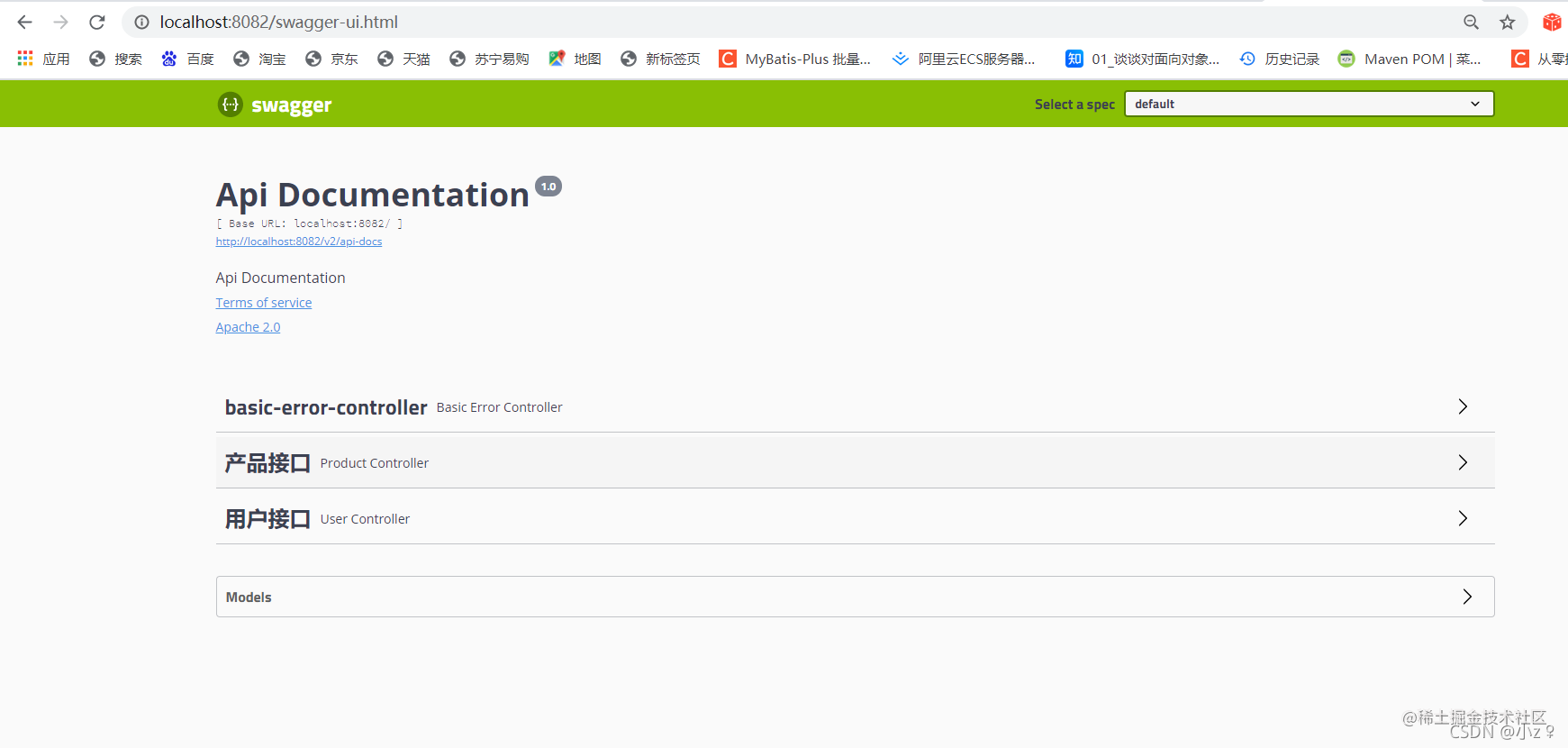Click the swagger logo icon

tap(231, 105)
